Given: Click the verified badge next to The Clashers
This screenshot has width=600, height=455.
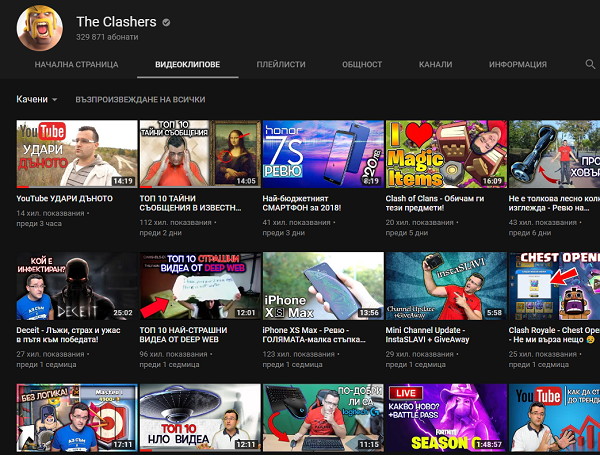Looking at the screenshot, I should (166, 22).
